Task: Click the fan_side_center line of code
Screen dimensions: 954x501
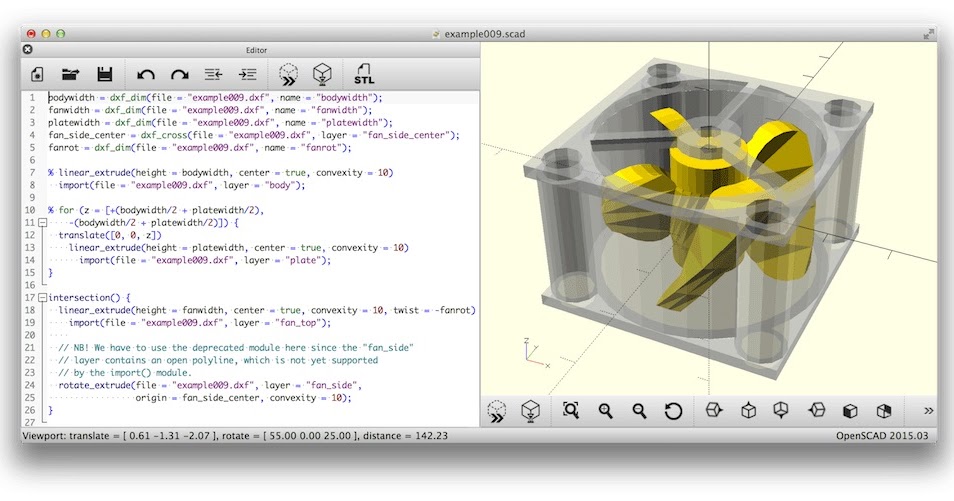Action: pos(254,135)
